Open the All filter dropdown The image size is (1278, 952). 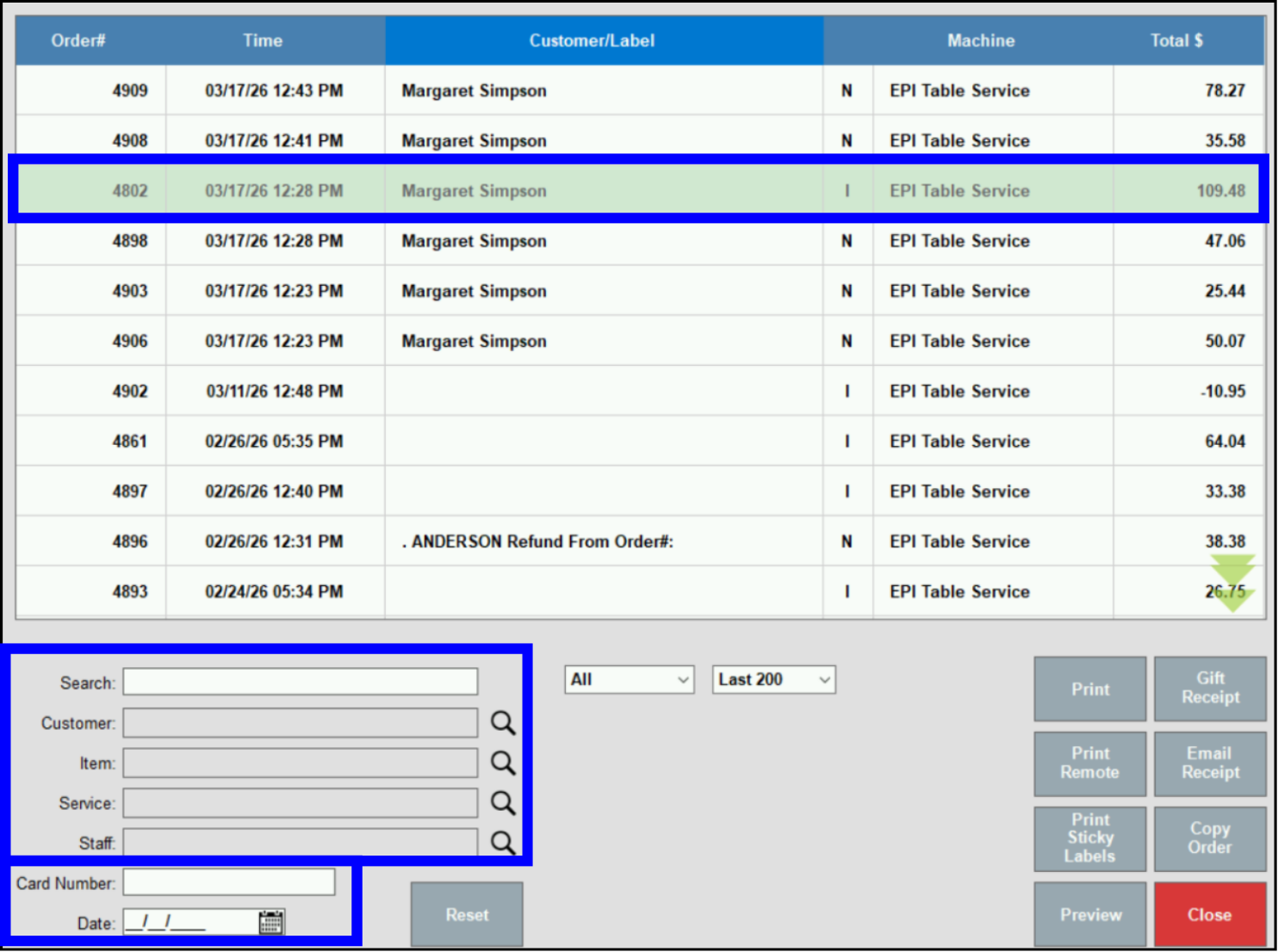click(629, 679)
